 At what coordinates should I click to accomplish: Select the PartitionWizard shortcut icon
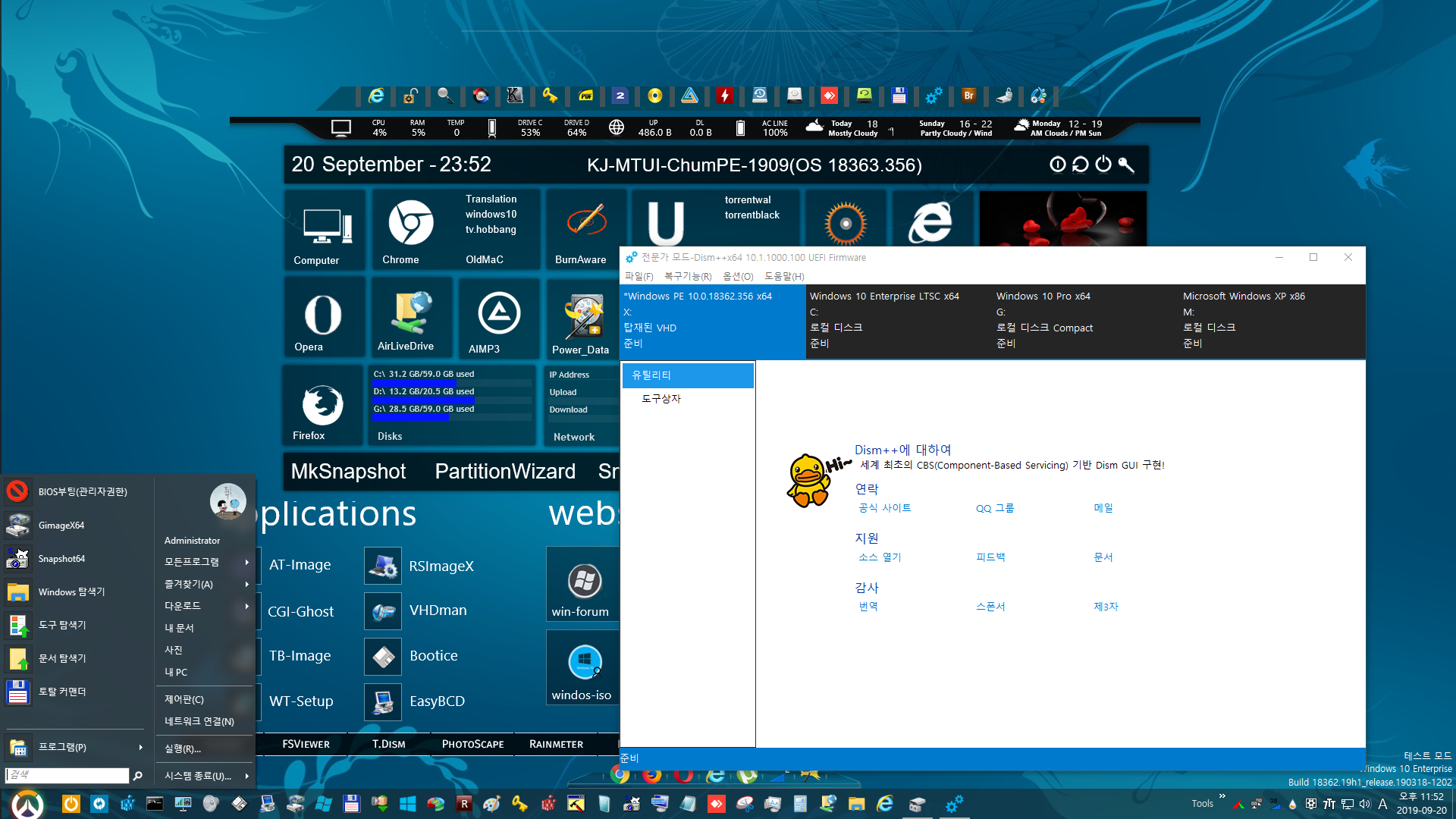(x=505, y=471)
